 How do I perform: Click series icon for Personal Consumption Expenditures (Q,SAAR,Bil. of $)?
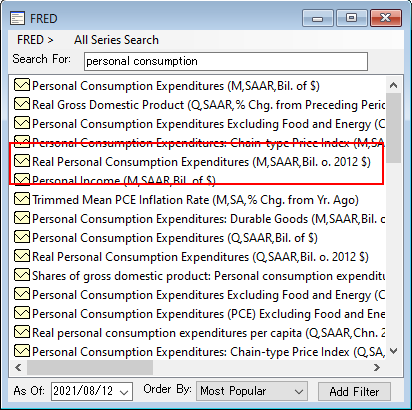tap(22, 237)
